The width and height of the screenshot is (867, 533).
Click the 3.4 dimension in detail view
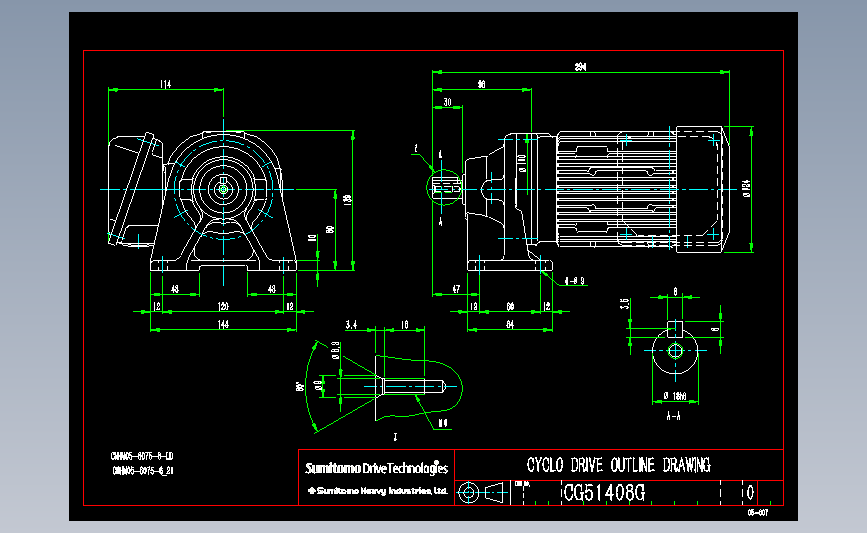click(351, 325)
